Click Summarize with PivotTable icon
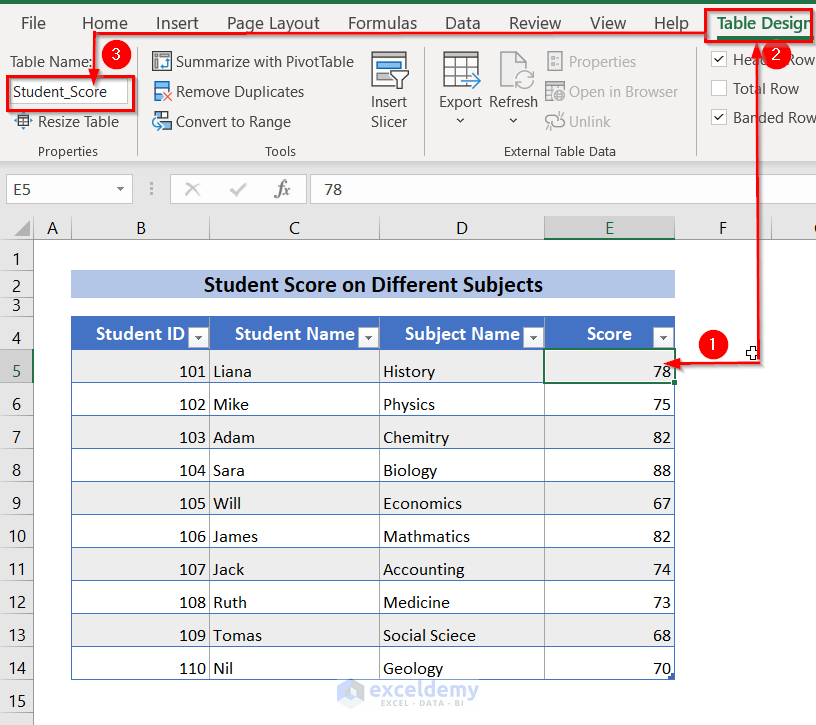Screen dimensions: 816x725 coord(161,61)
